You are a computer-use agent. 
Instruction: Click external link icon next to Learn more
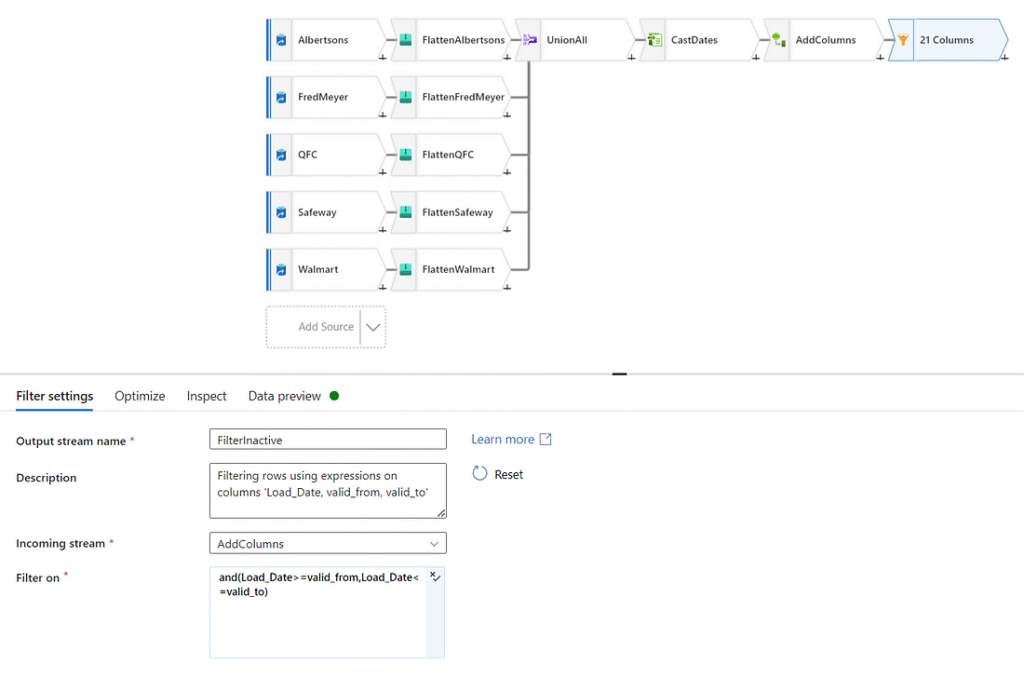(x=546, y=439)
